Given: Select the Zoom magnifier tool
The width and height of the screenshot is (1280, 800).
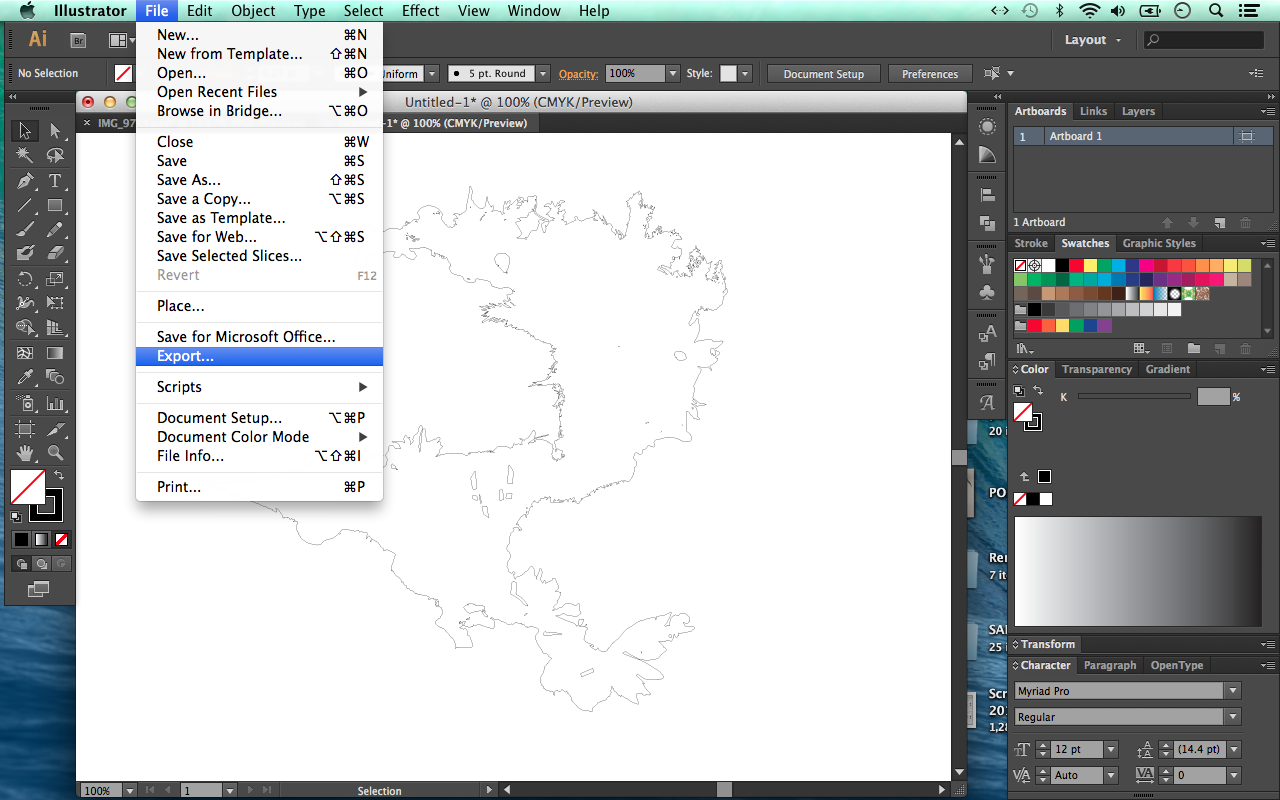Looking at the screenshot, I should click(55, 453).
